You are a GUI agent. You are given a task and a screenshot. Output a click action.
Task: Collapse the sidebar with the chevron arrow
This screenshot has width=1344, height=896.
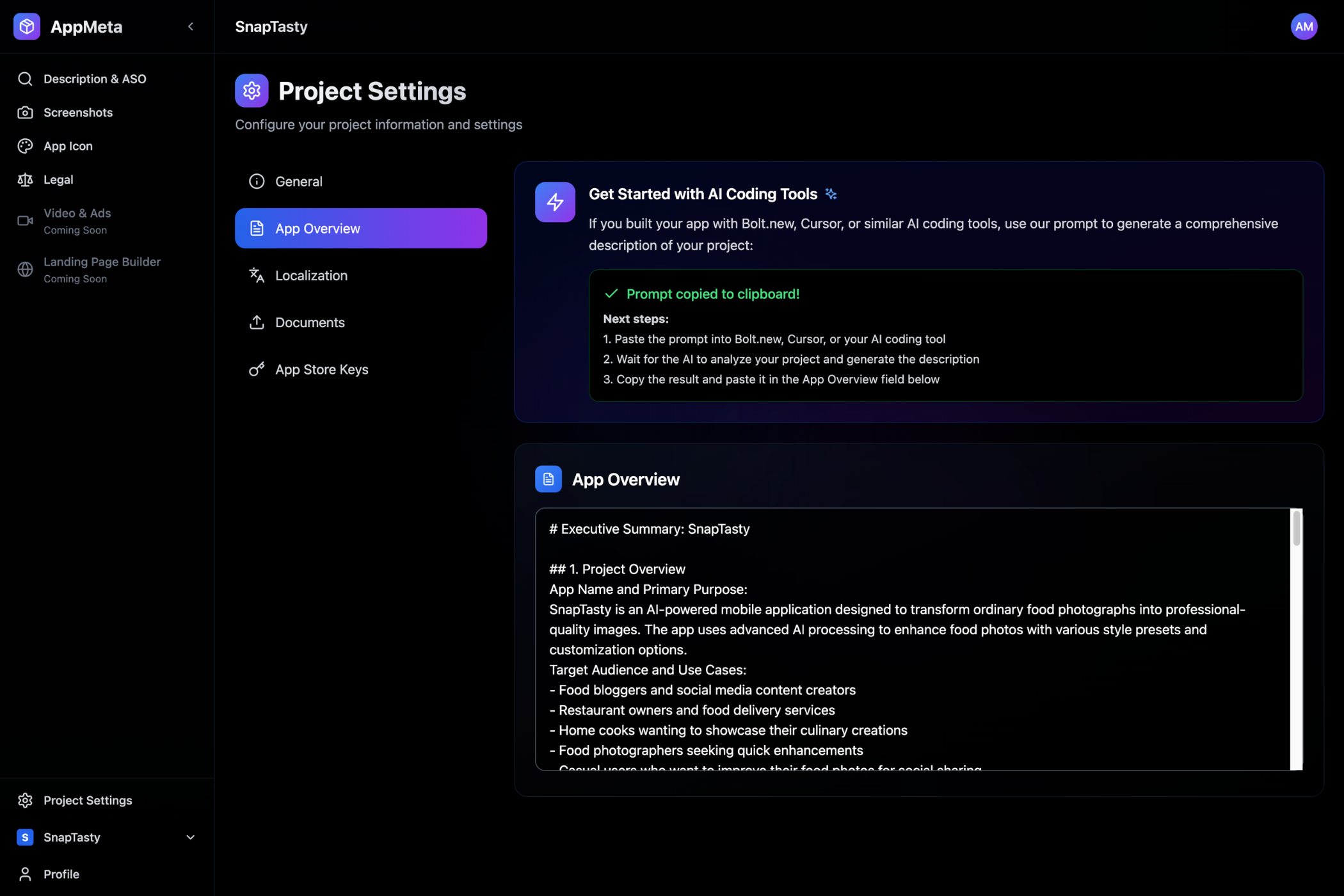pos(191,26)
